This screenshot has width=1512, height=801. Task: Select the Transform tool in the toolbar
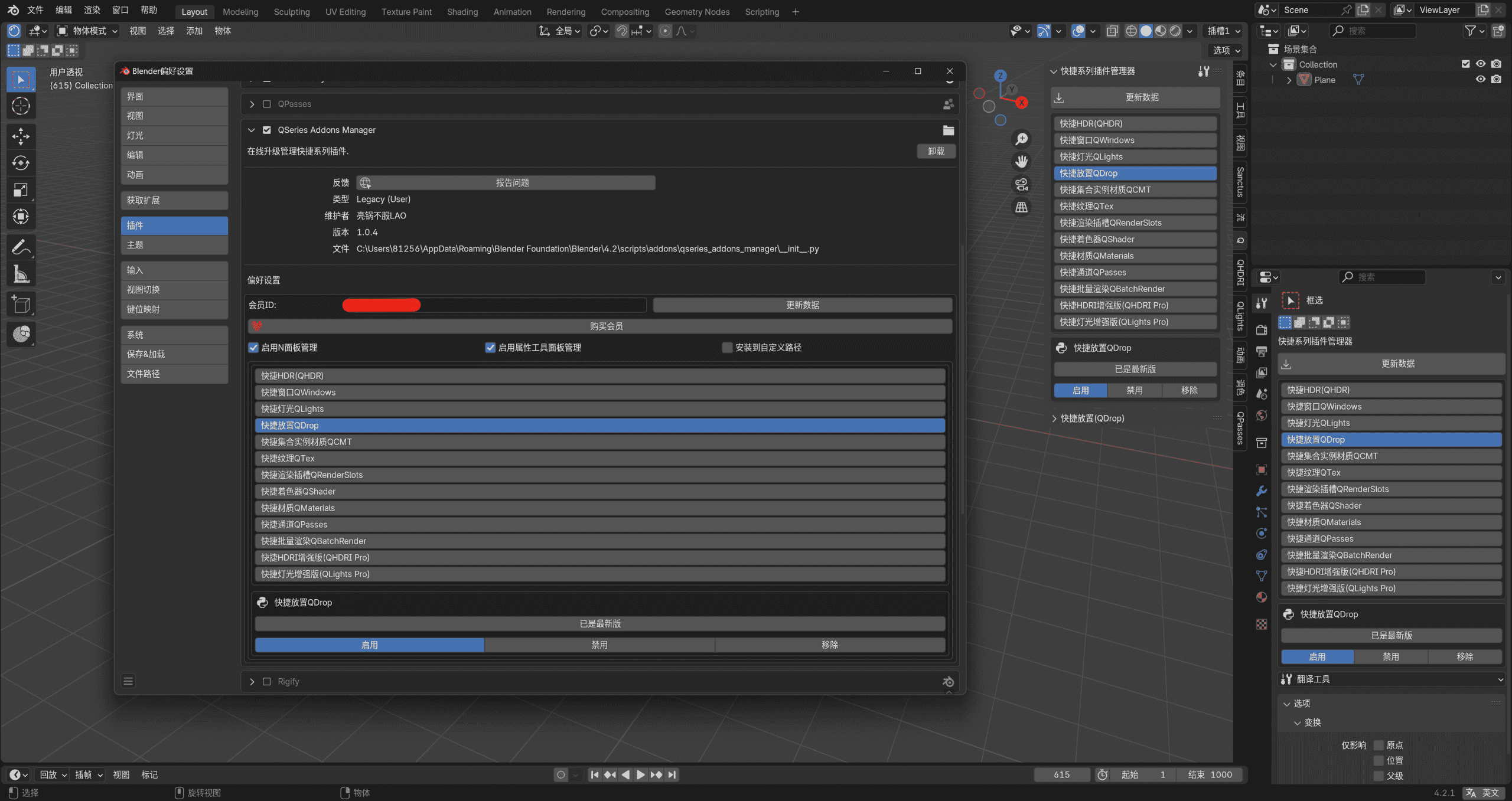coord(21,217)
